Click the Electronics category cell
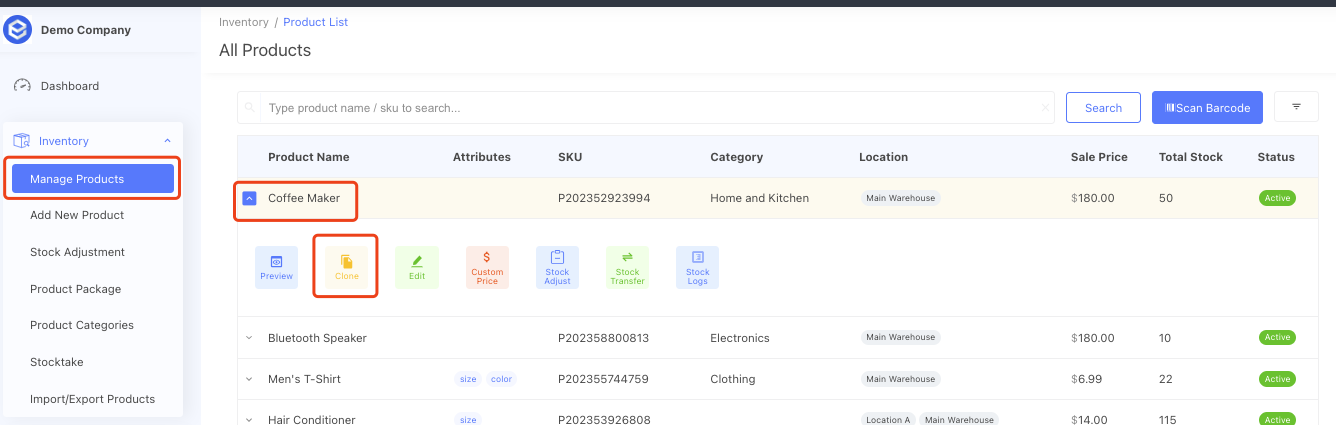 (740, 338)
